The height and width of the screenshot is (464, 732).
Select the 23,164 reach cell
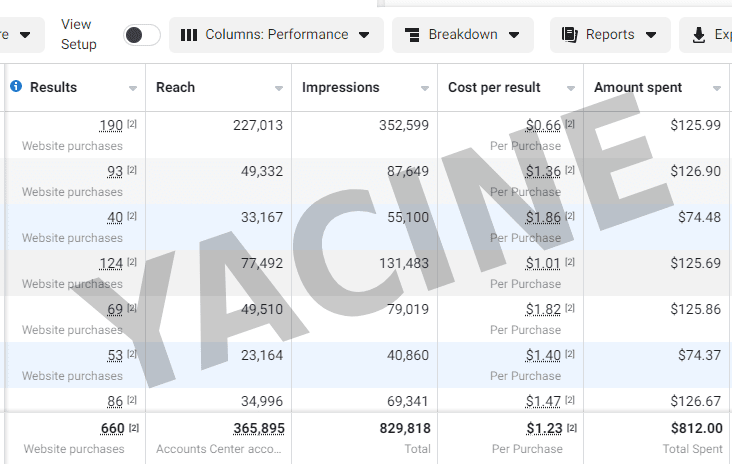pos(262,355)
